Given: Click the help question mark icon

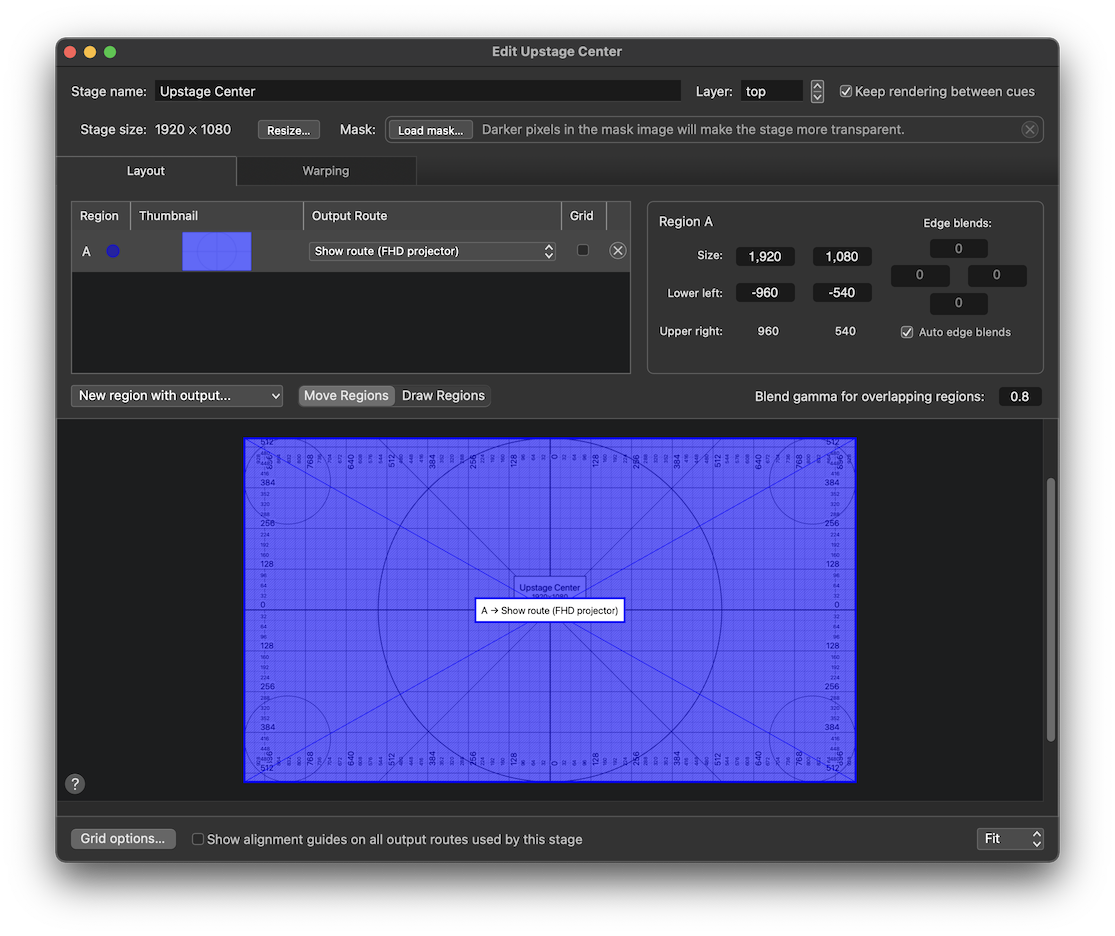Looking at the screenshot, I should pos(75,784).
